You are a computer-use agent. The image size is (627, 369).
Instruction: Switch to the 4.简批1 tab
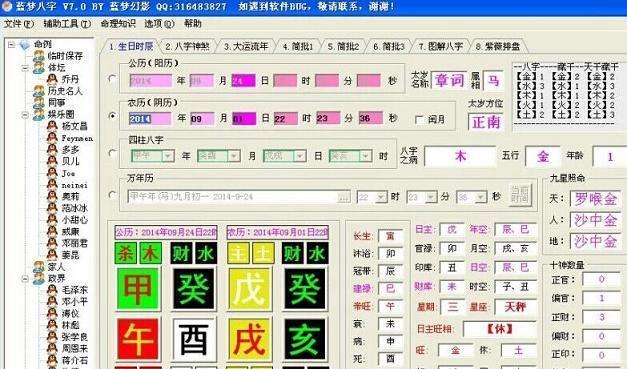click(x=298, y=46)
